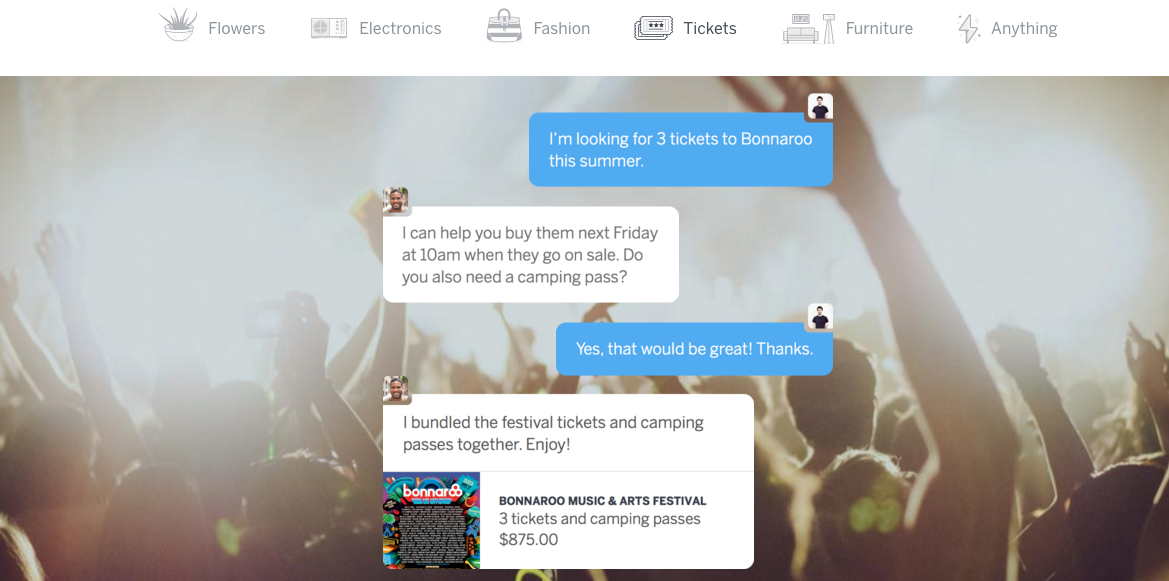Click the Bonnaroo festival poster thumbnail

432,521
